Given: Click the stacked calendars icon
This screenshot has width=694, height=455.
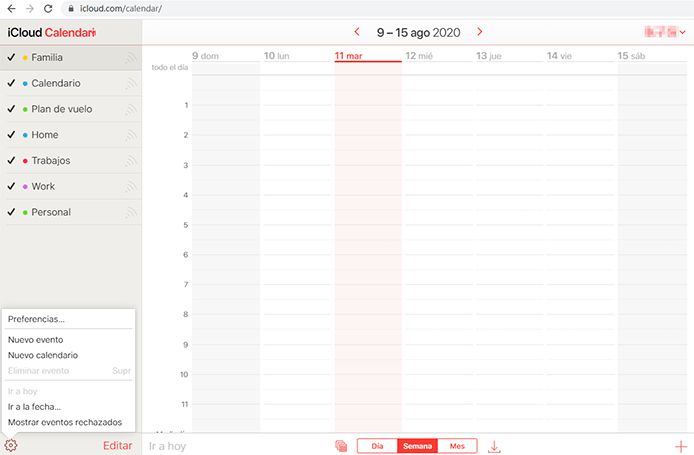Looking at the screenshot, I should click(x=341, y=446).
